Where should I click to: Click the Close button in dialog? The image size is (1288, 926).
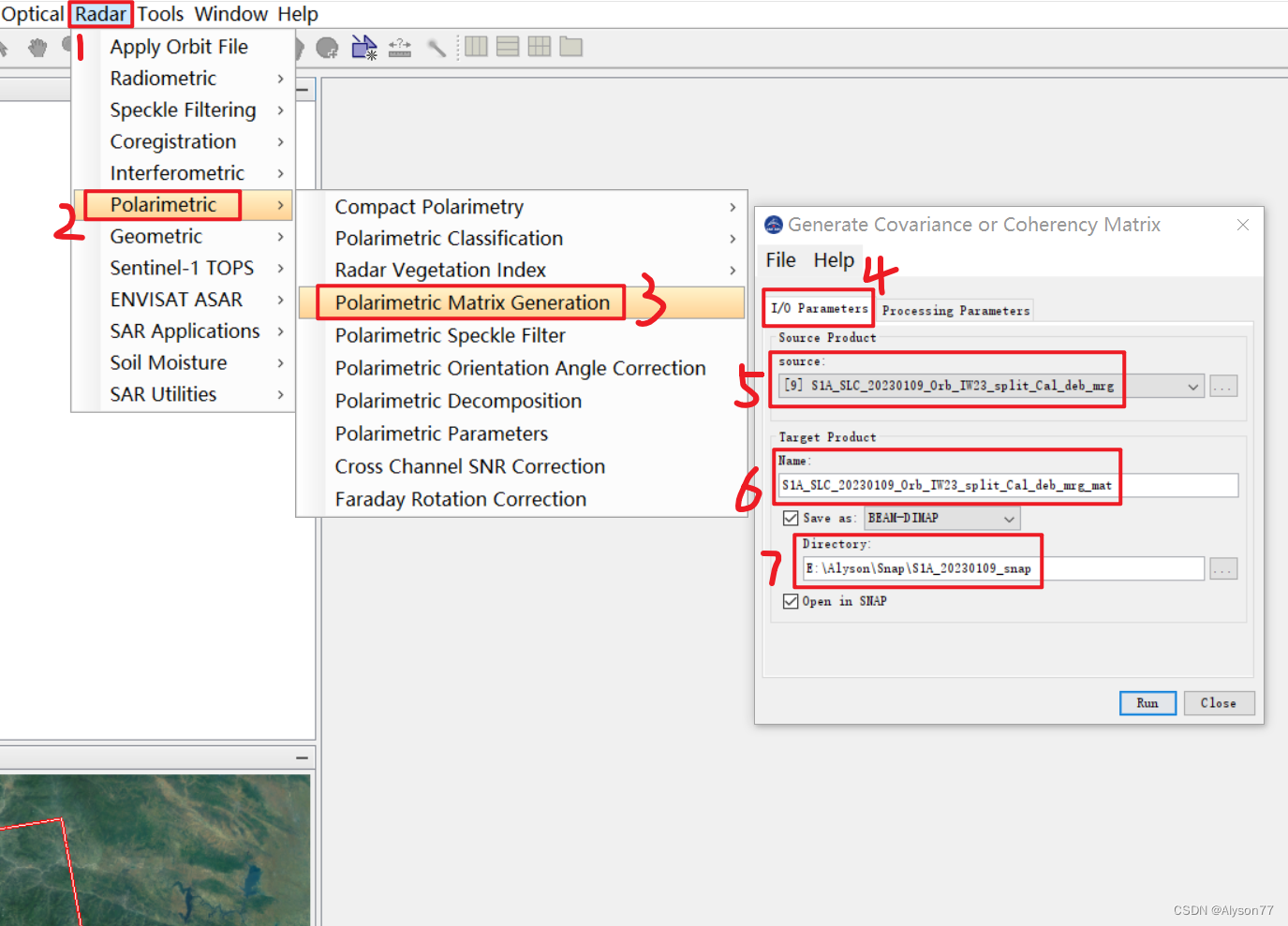(1219, 703)
